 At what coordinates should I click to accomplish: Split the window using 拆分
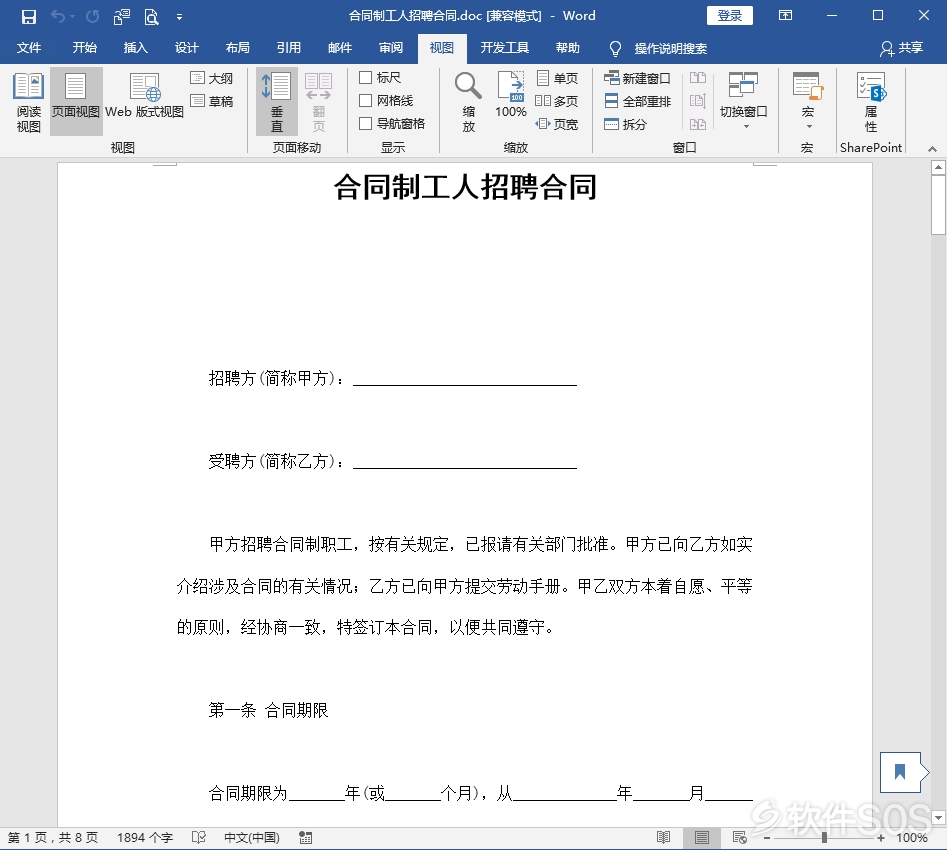tap(626, 124)
